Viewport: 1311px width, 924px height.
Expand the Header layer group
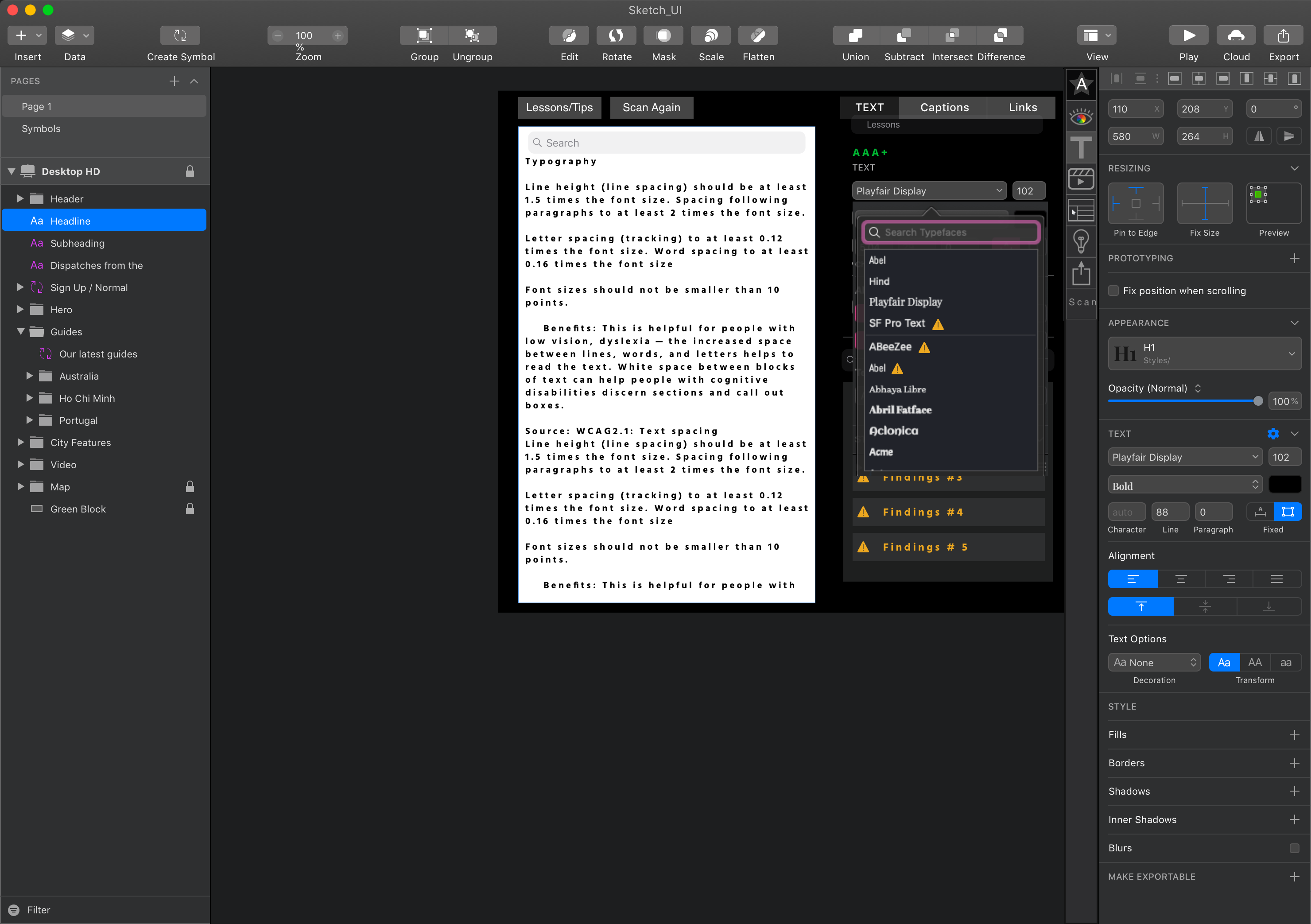pyautogui.click(x=20, y=199)
